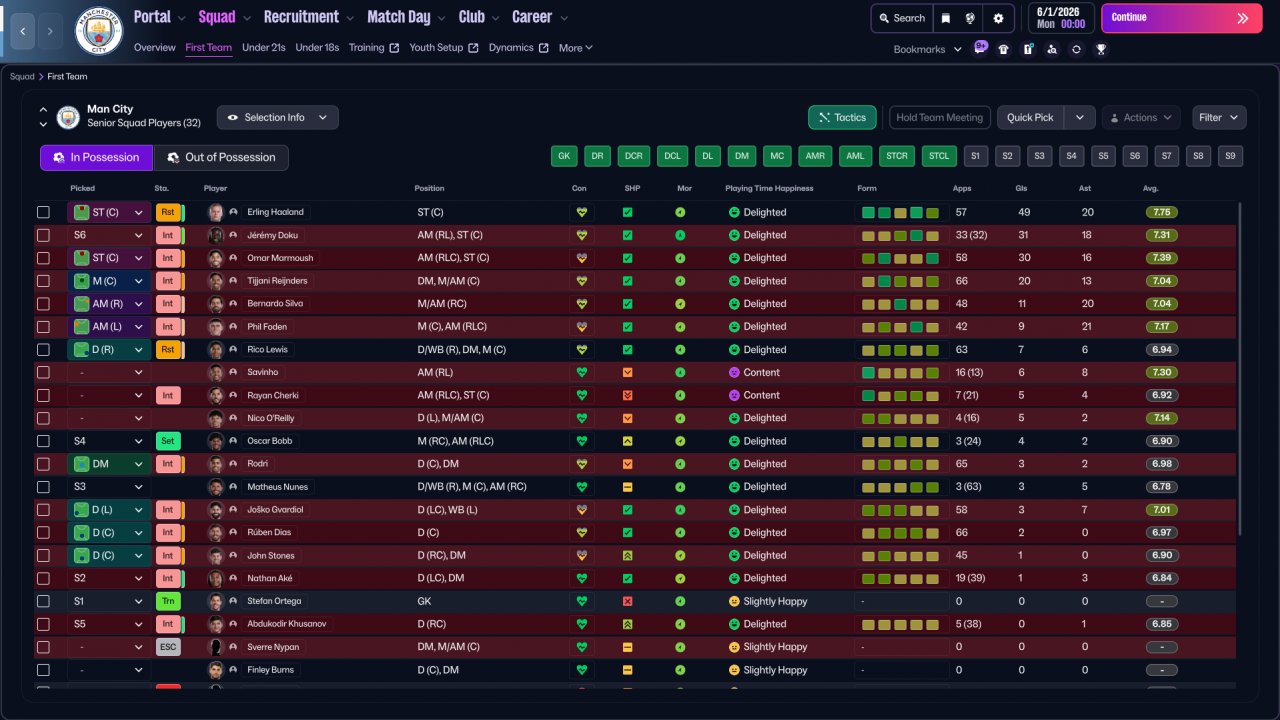Image resolution: width=1280 pixels, height=720 pixels.
Task: Tick Savinho's row checkbox
Action: [x=43, y=372]
